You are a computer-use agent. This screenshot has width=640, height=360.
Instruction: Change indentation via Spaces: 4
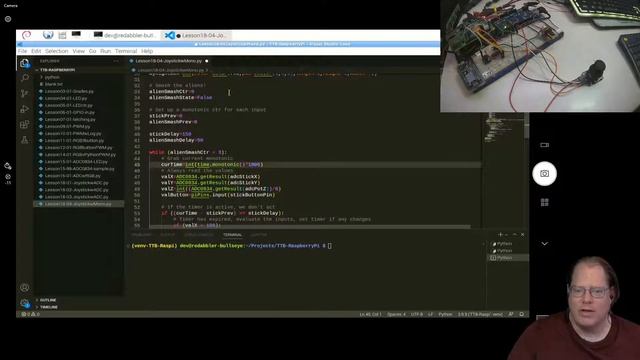tap(396, 314)
